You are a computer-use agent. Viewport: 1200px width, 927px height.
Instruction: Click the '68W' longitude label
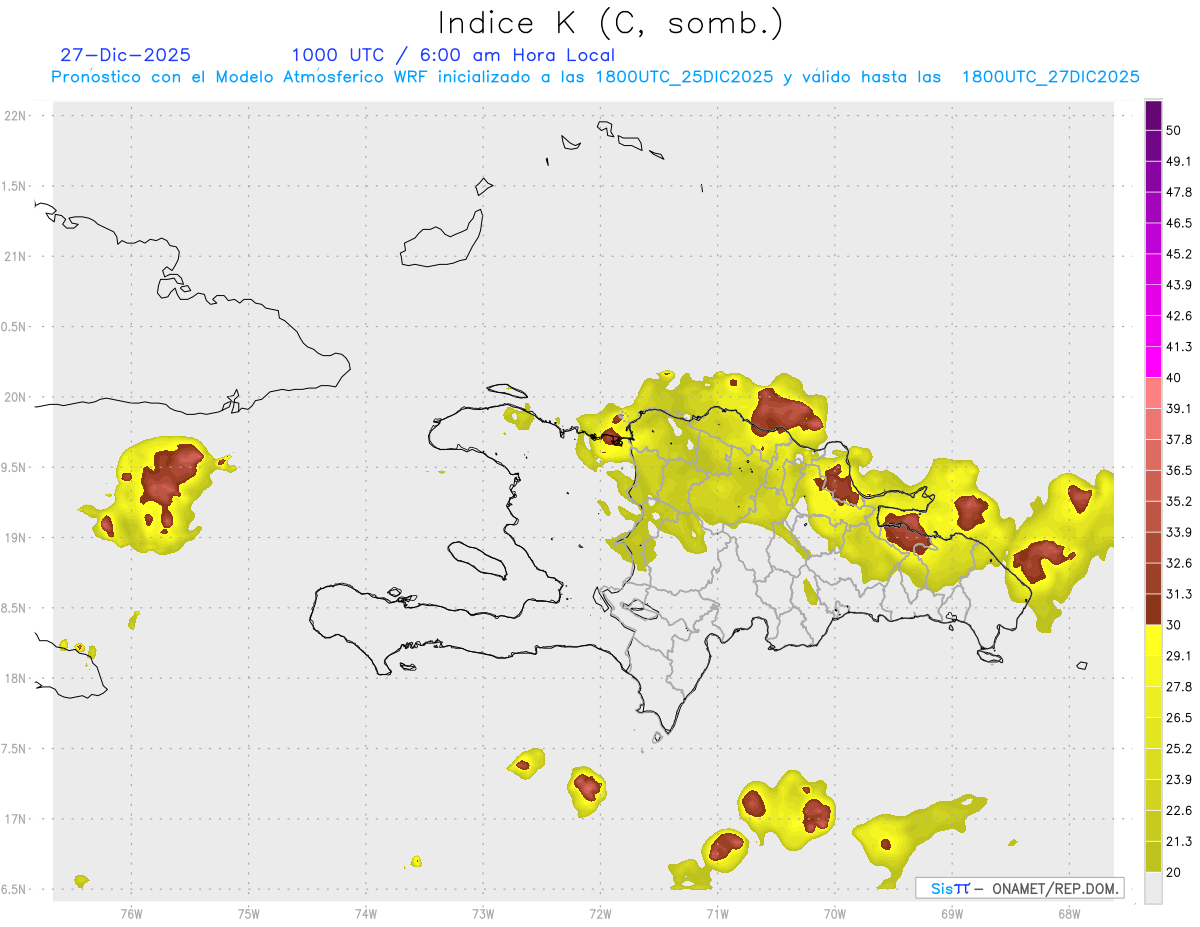point(1069,913)
